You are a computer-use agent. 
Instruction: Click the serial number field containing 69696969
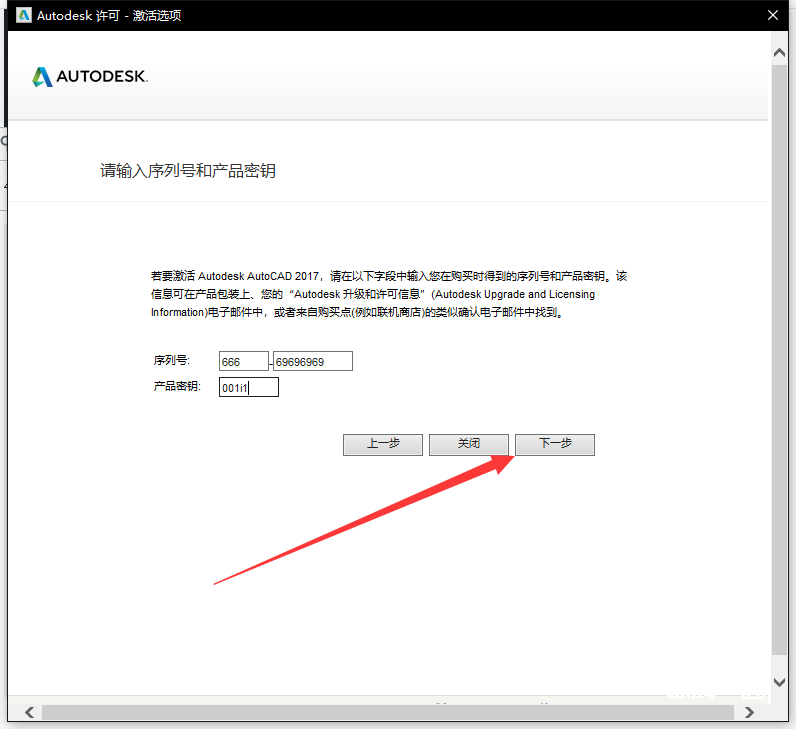pyautogui.click(x=313, y=361)
